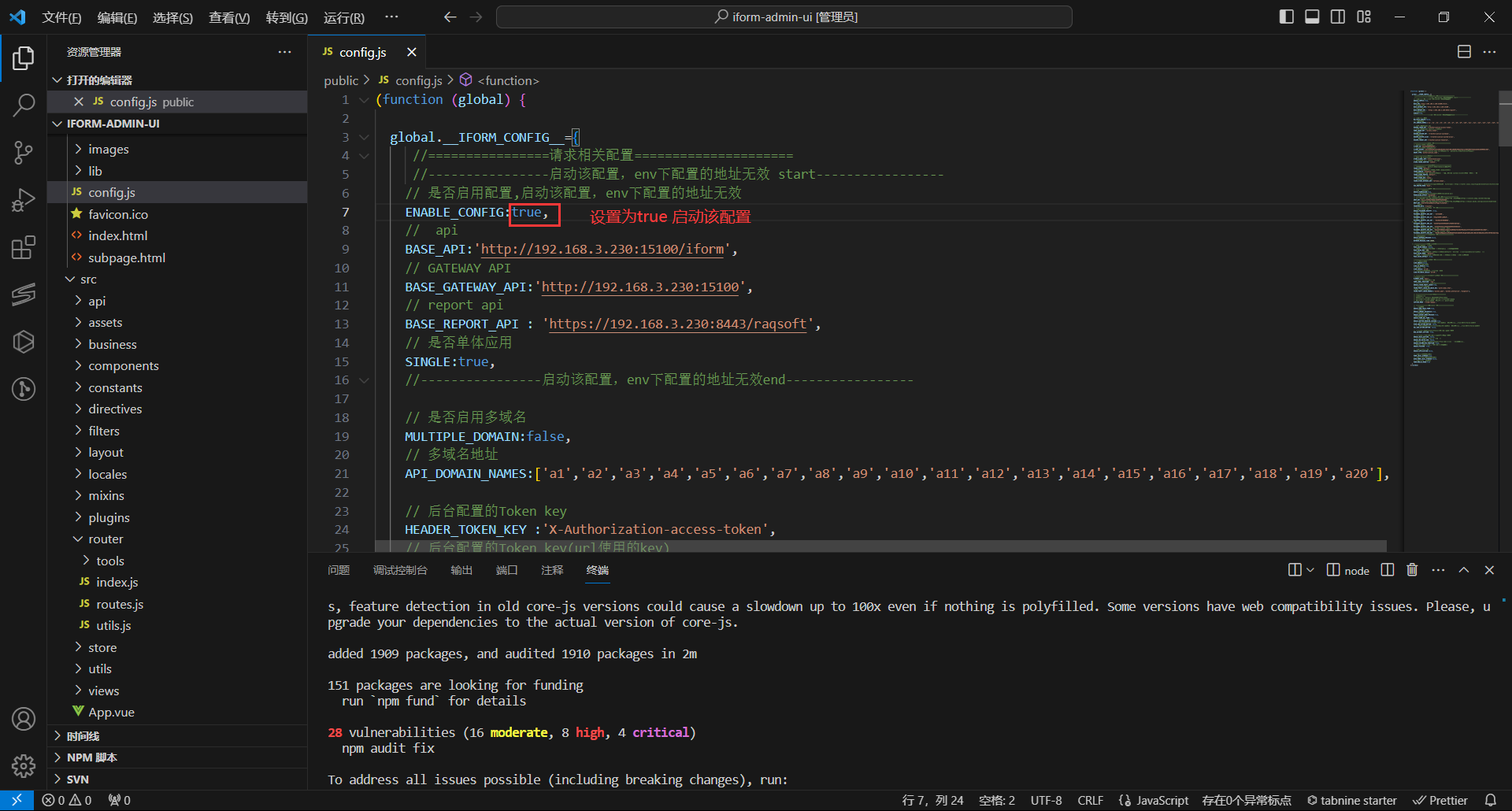Click the command center search box
The width and height of the screenshot is (1512, 811).
(784, 17)
